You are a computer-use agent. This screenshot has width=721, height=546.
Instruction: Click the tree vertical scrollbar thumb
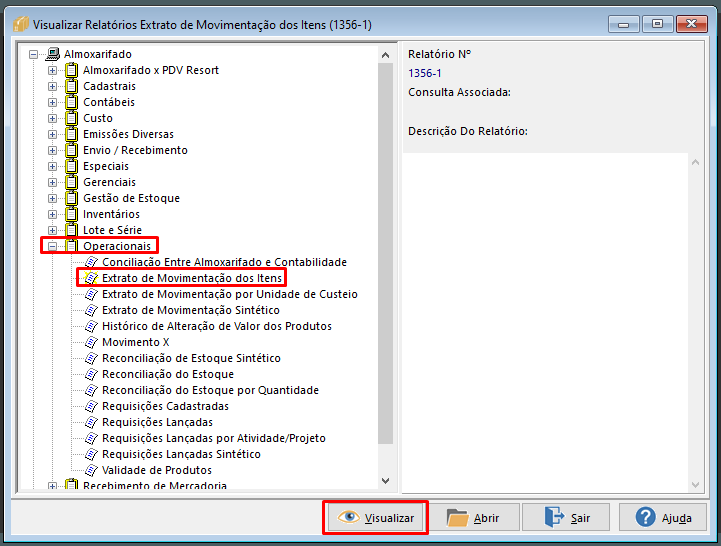pos(386,253)
